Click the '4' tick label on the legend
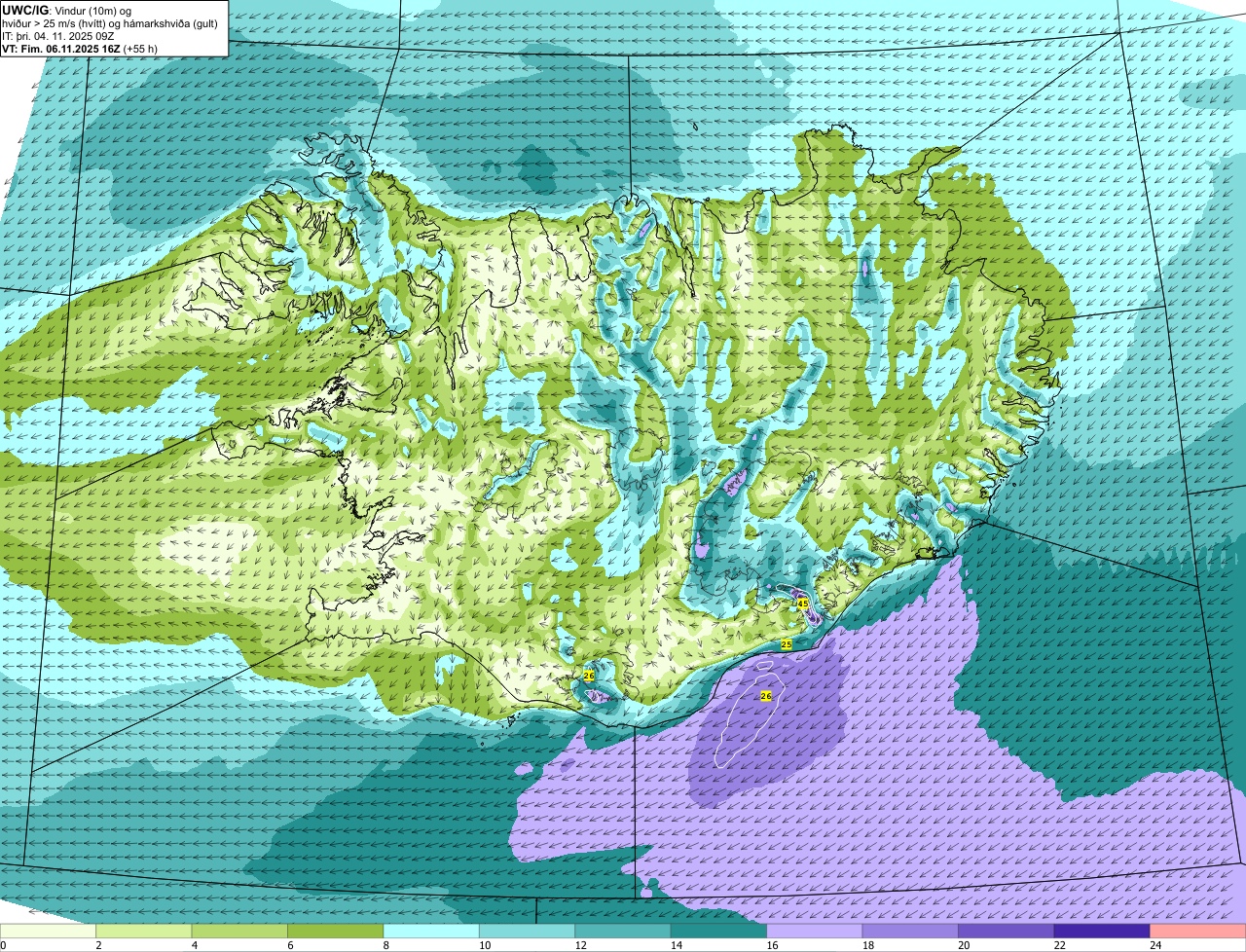This screenshot has height=952, width=1246. pyautogui.click(x=194, y=945)
